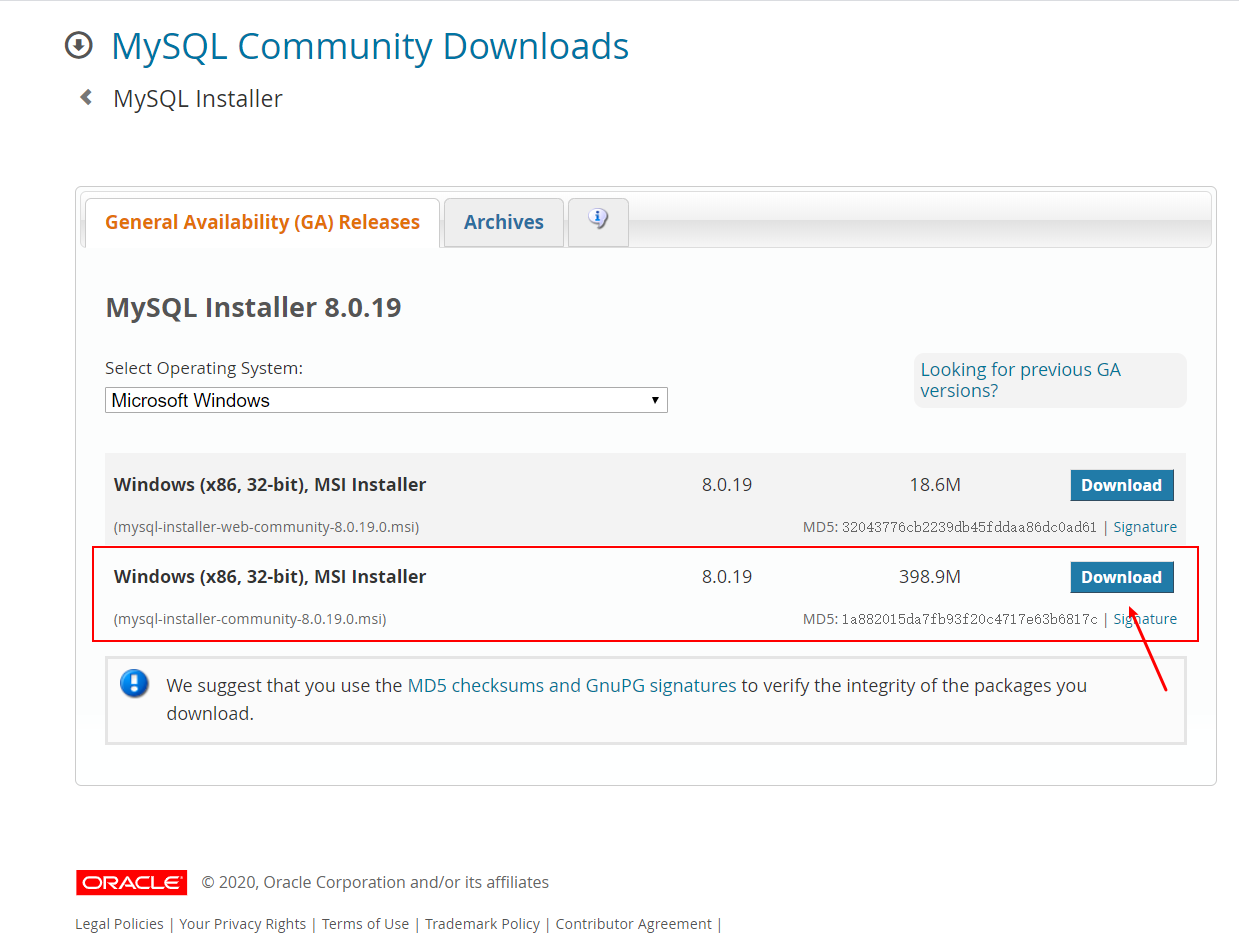Image resolution: width=1239 pixels, height=942 pixels.
Task: Download the 398.9M full installer
Action: point(1121,577)
